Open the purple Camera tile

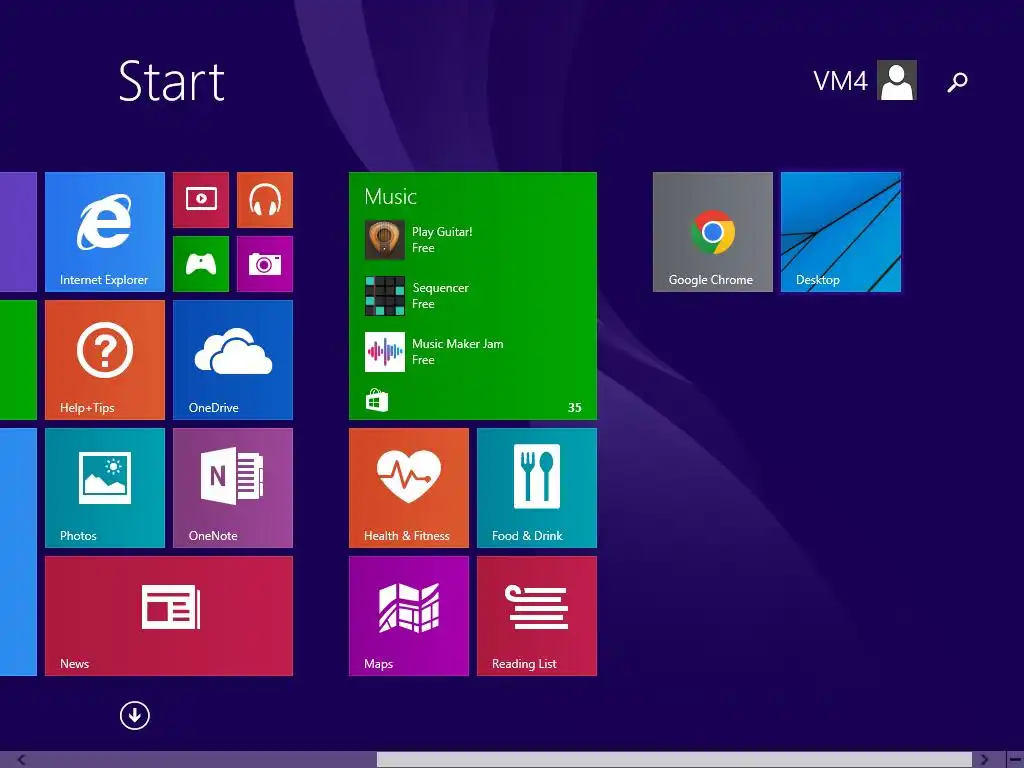coord(265,264)
